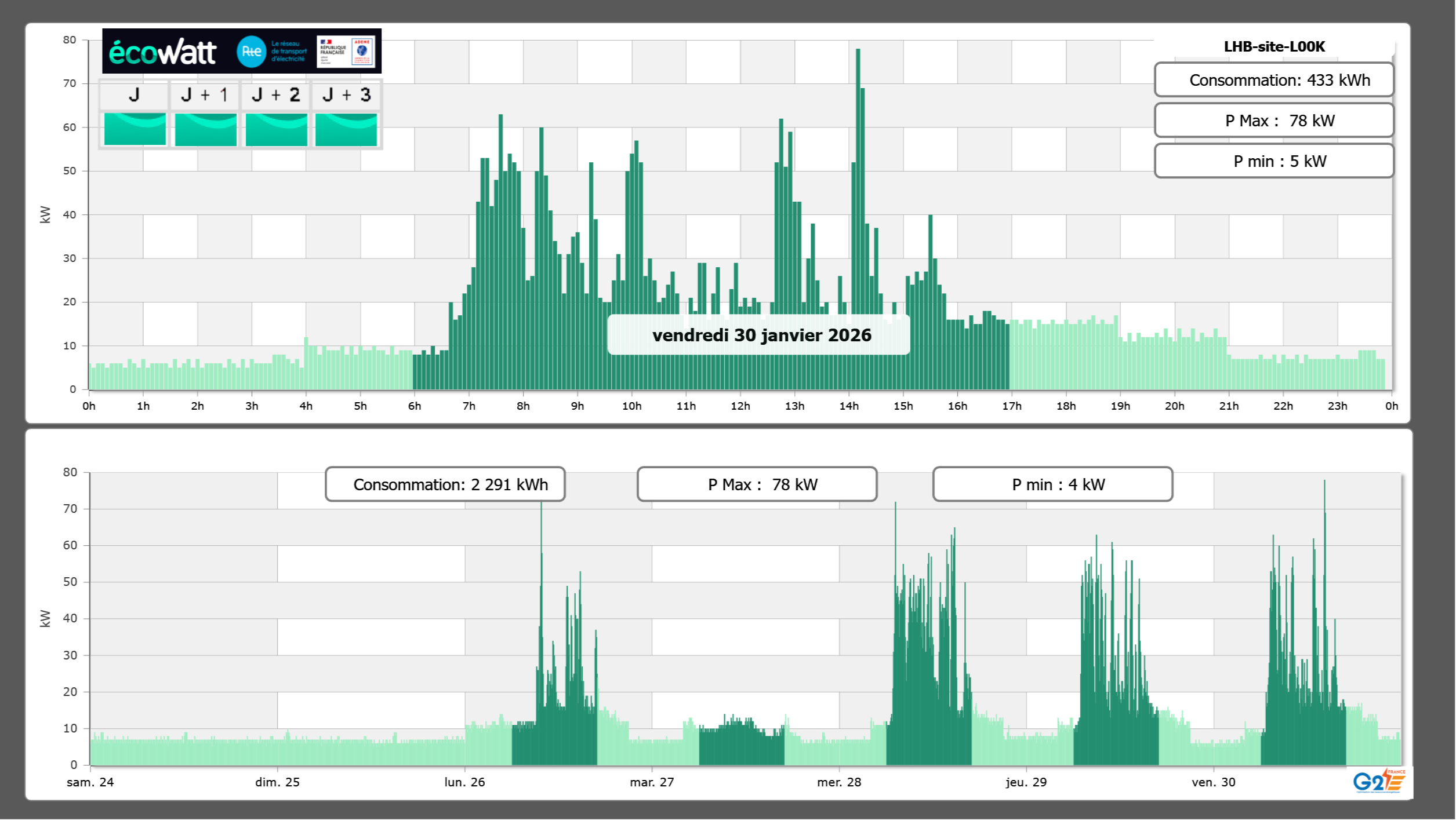The height and width of the screenshot is (820, 1456).
Task: Select the J + 3 forecast tab
Action: pos(346,95)
